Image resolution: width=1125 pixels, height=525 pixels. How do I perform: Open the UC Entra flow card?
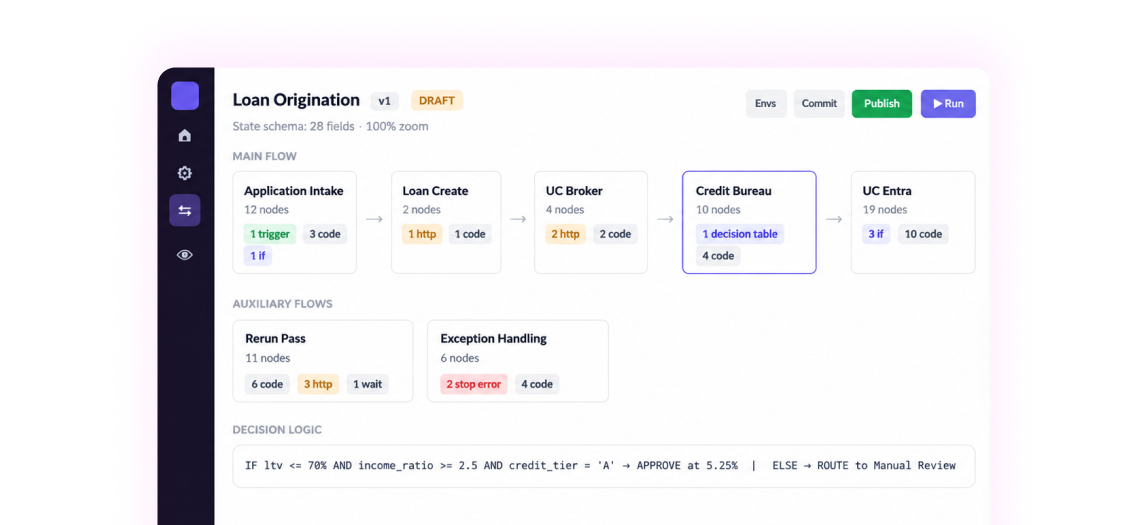pos(913,222)
